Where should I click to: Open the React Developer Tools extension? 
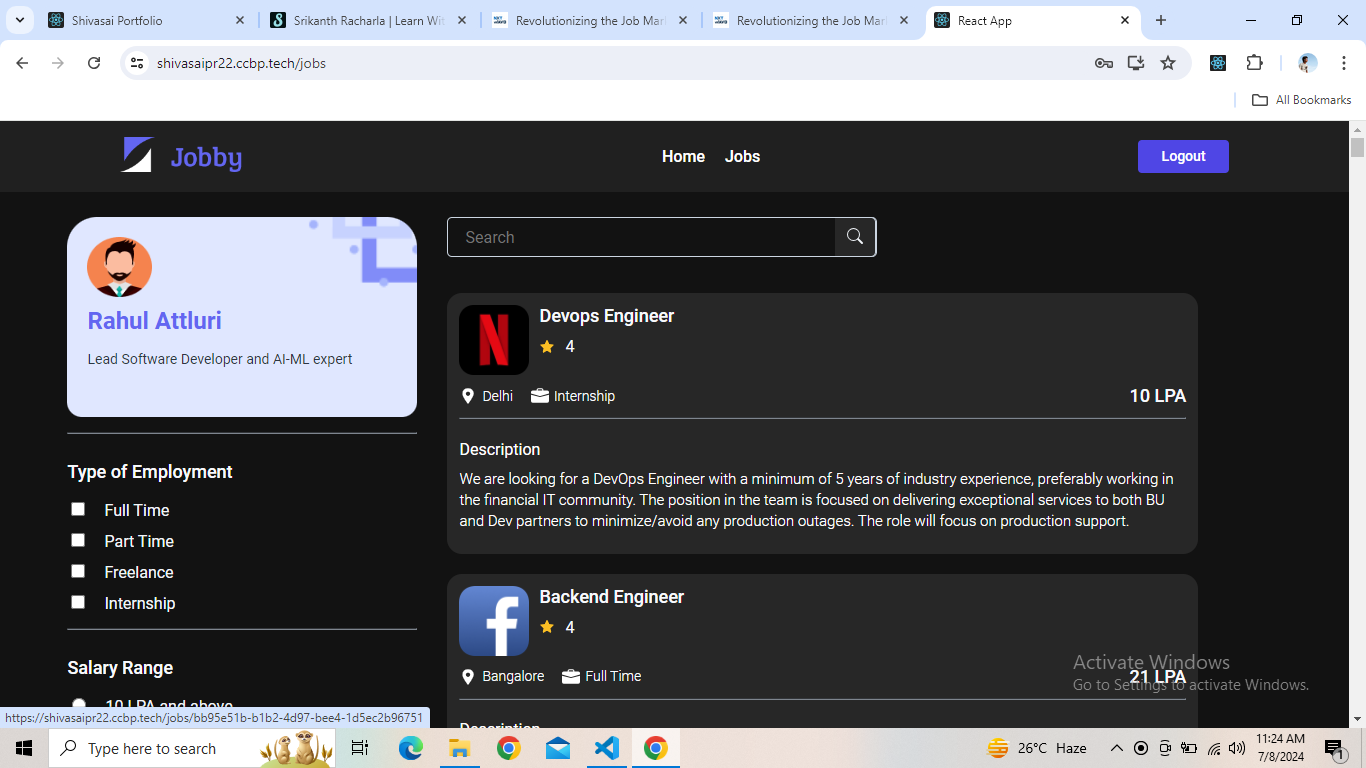tap(1218, 63)
